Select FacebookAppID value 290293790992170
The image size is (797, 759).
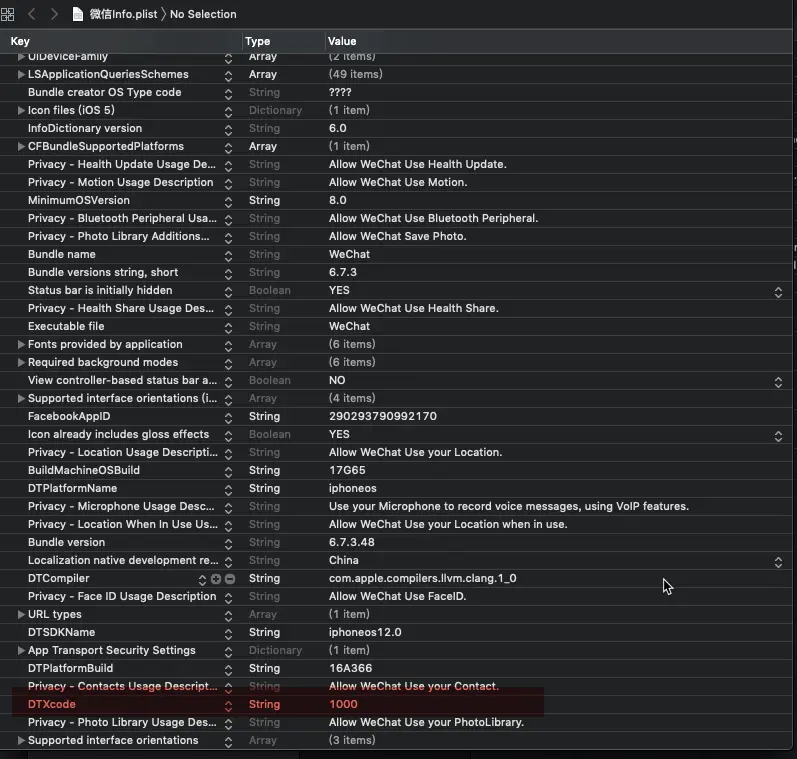[x=383, y=416]
